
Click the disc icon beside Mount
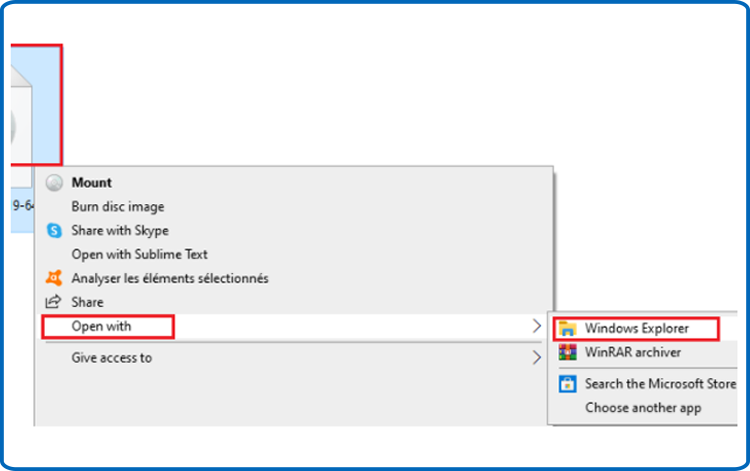(x=54, y=183)
